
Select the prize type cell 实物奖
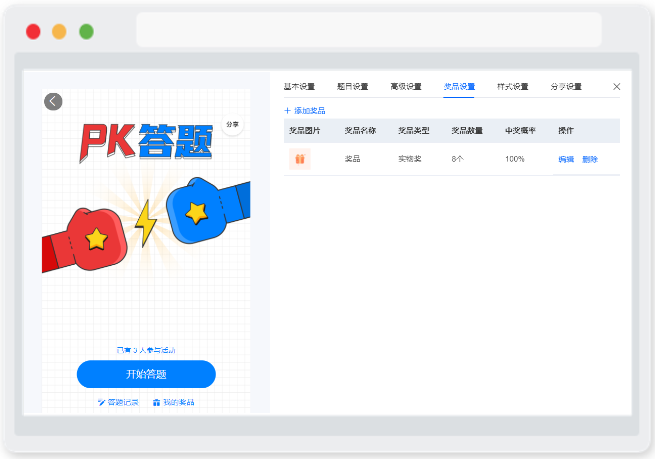click(409, 159)
